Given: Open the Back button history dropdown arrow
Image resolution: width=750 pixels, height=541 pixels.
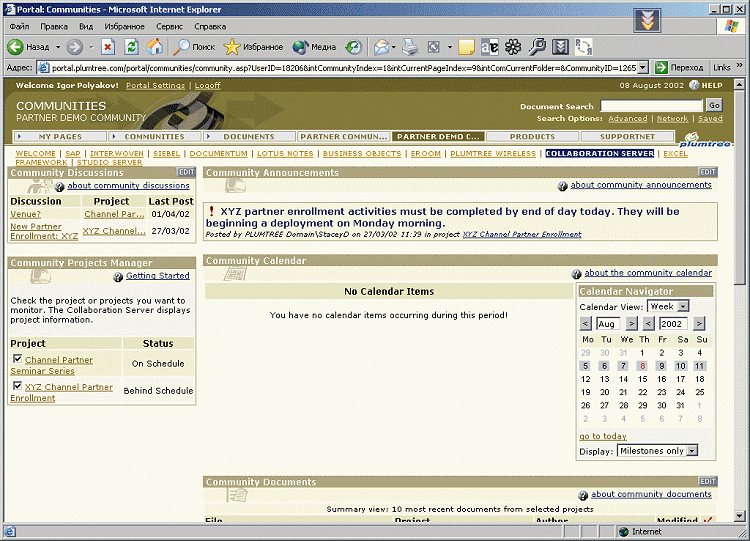Looking at the screenshot, I should (58, 47).
